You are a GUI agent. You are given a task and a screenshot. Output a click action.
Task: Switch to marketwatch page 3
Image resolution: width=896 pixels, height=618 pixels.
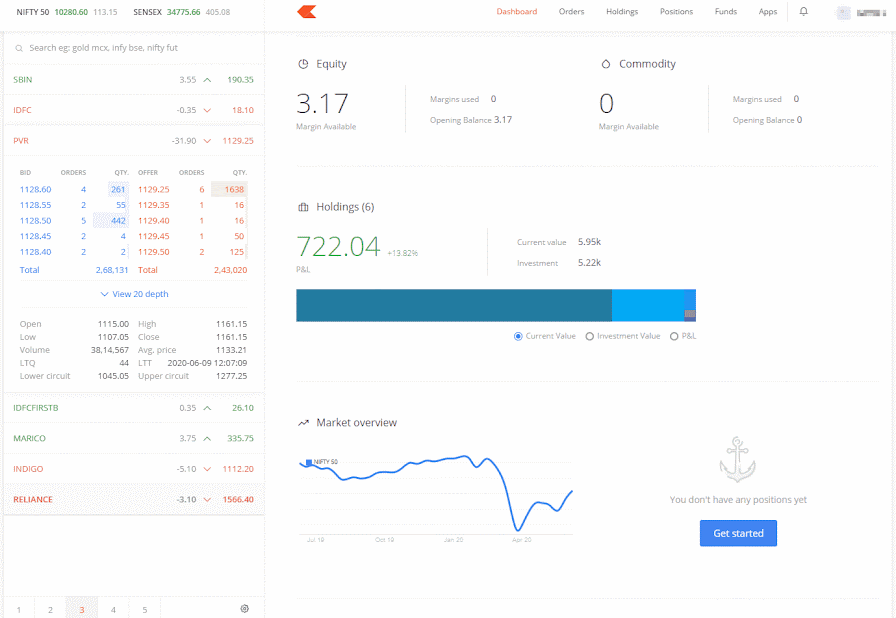pyautogui.click(x=82, y=609)
